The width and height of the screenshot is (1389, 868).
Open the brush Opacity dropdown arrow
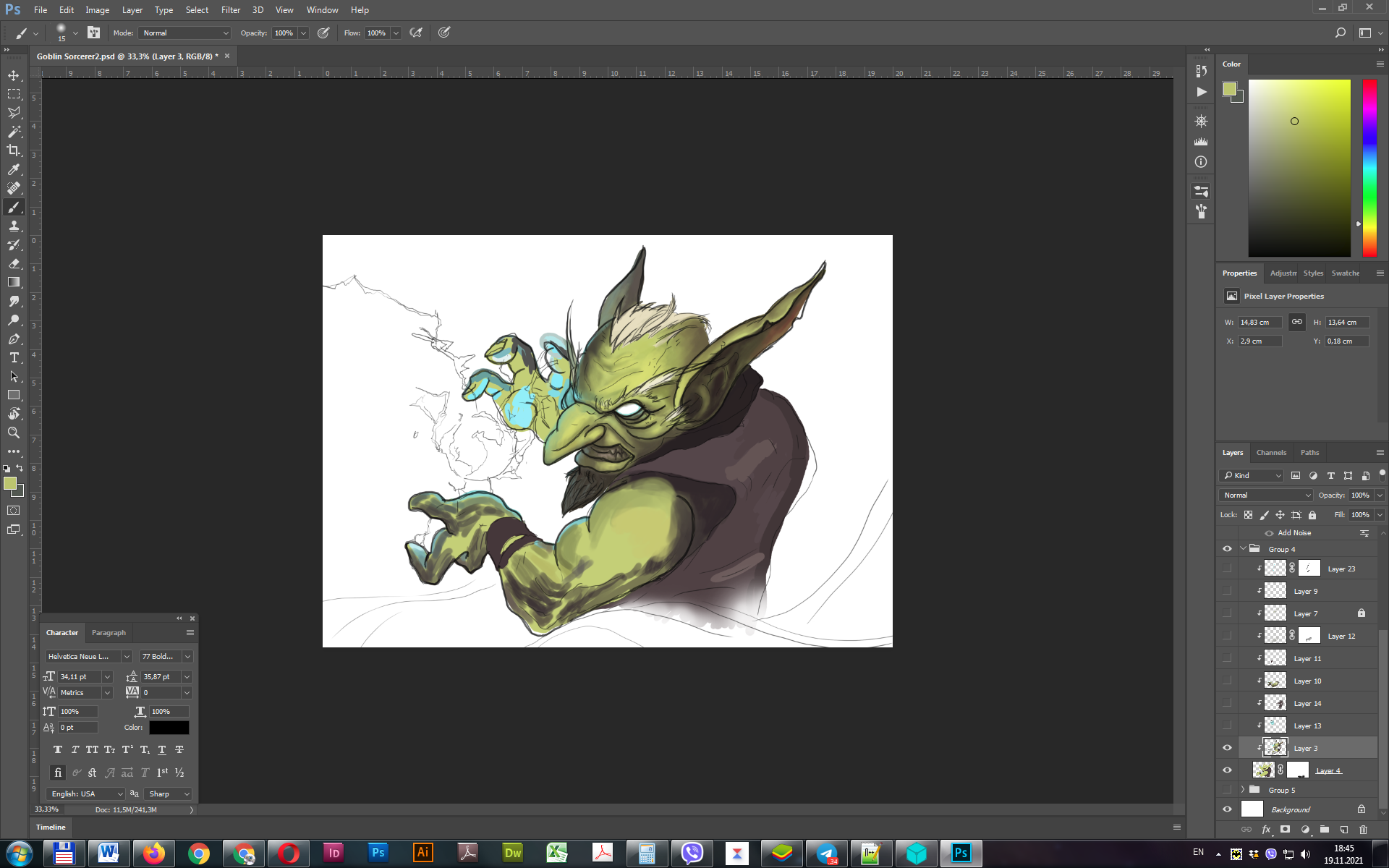304,33
